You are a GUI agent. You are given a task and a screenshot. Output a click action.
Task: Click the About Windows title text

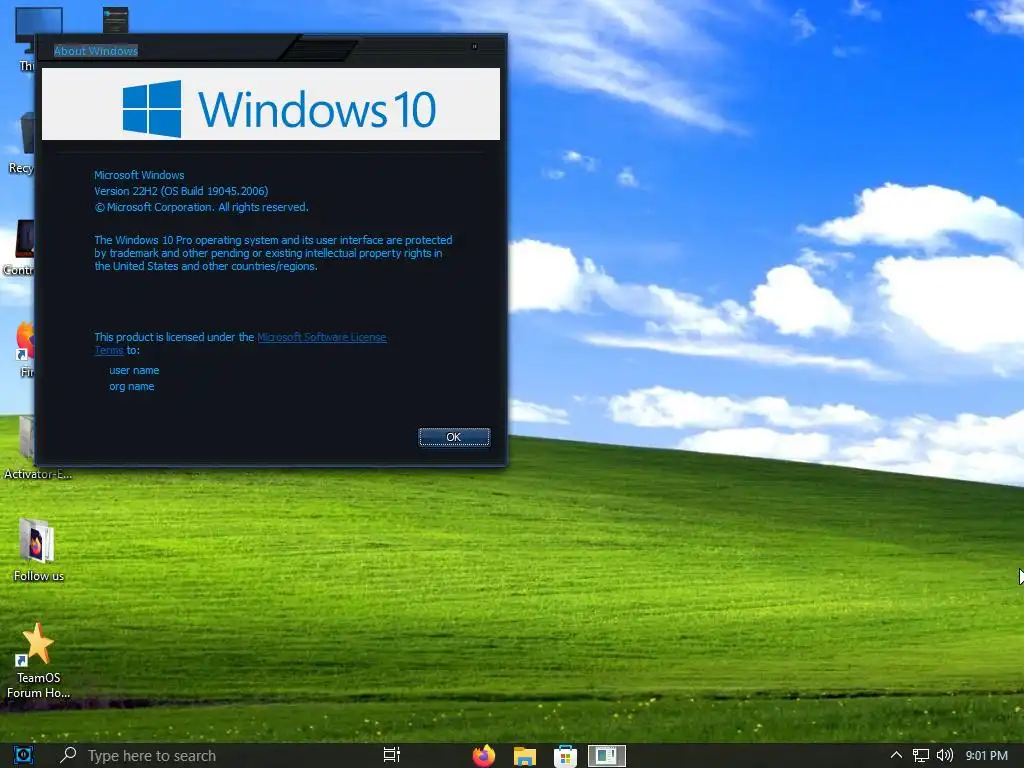point(96,51)
